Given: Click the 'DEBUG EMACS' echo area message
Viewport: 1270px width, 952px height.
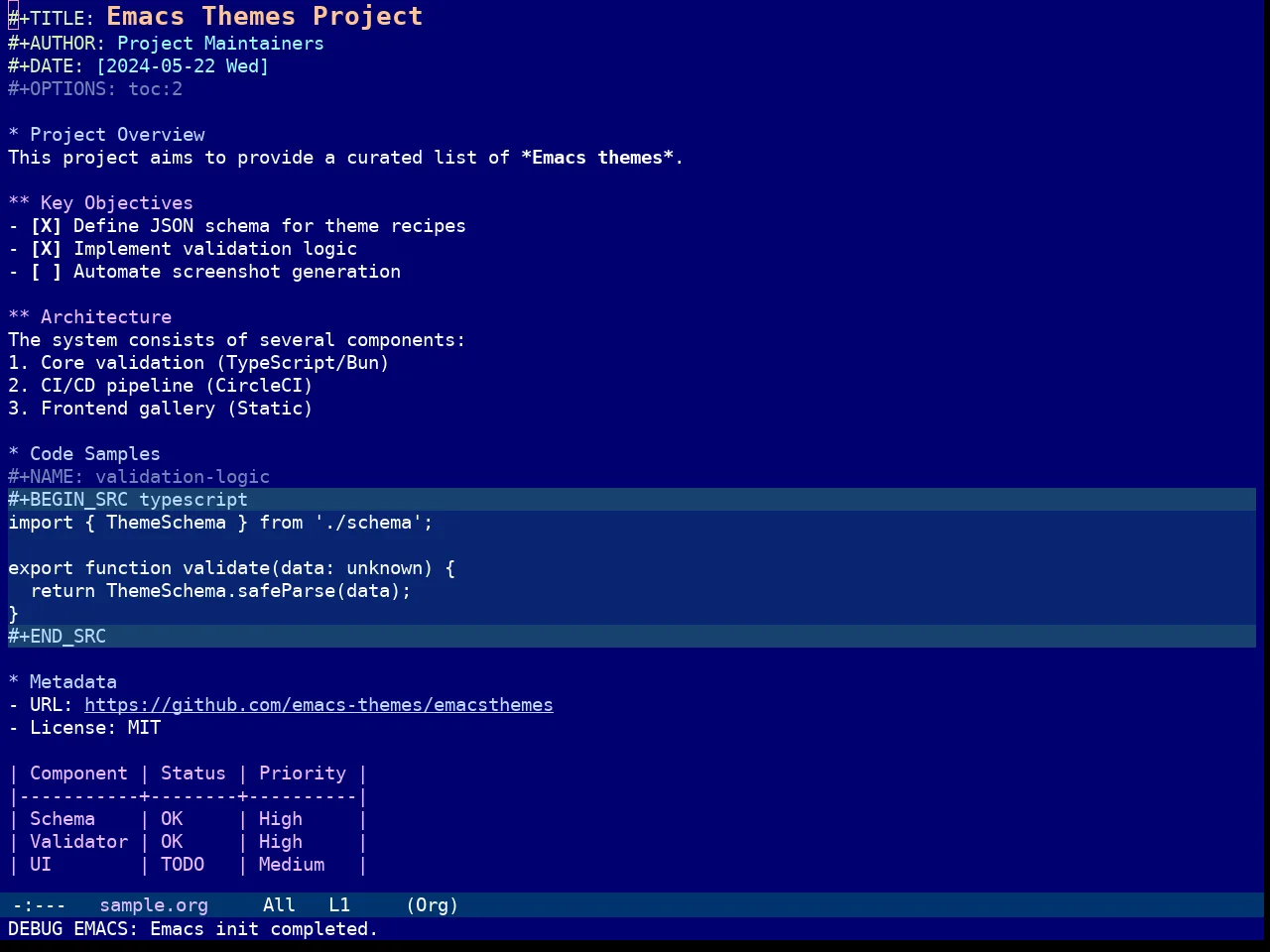Looking at the screenshot, I should tap(193, 929).
